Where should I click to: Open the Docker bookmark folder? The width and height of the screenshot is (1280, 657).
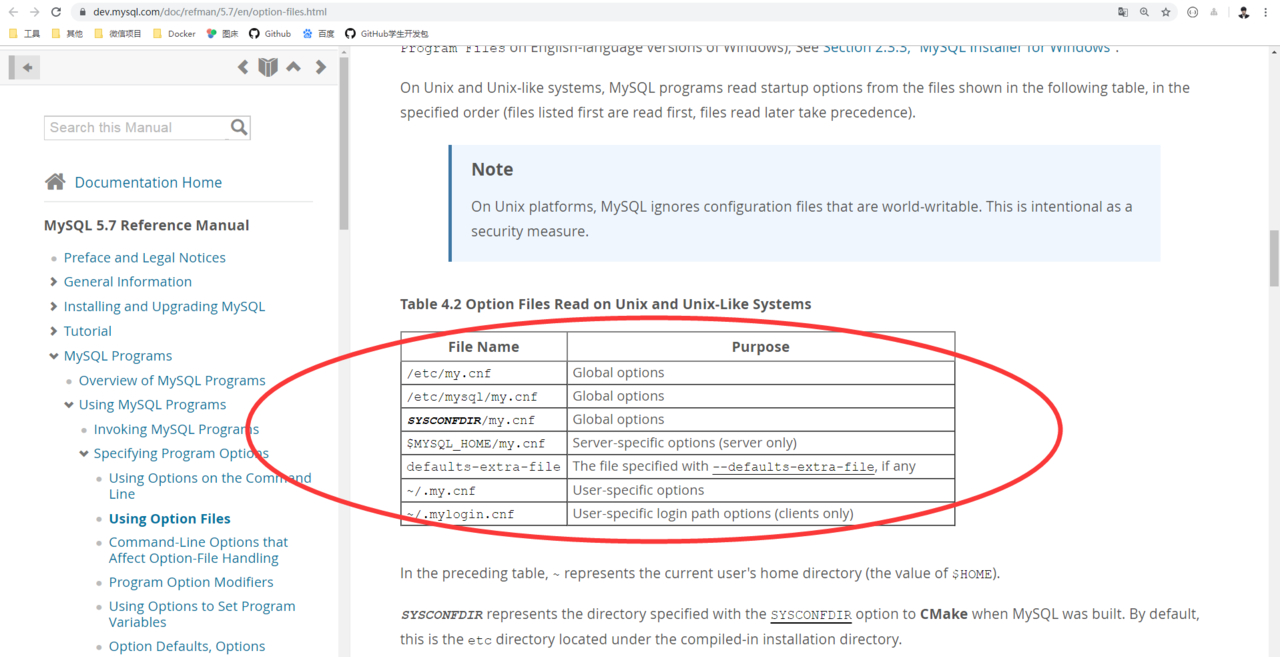tap(173, 33)
